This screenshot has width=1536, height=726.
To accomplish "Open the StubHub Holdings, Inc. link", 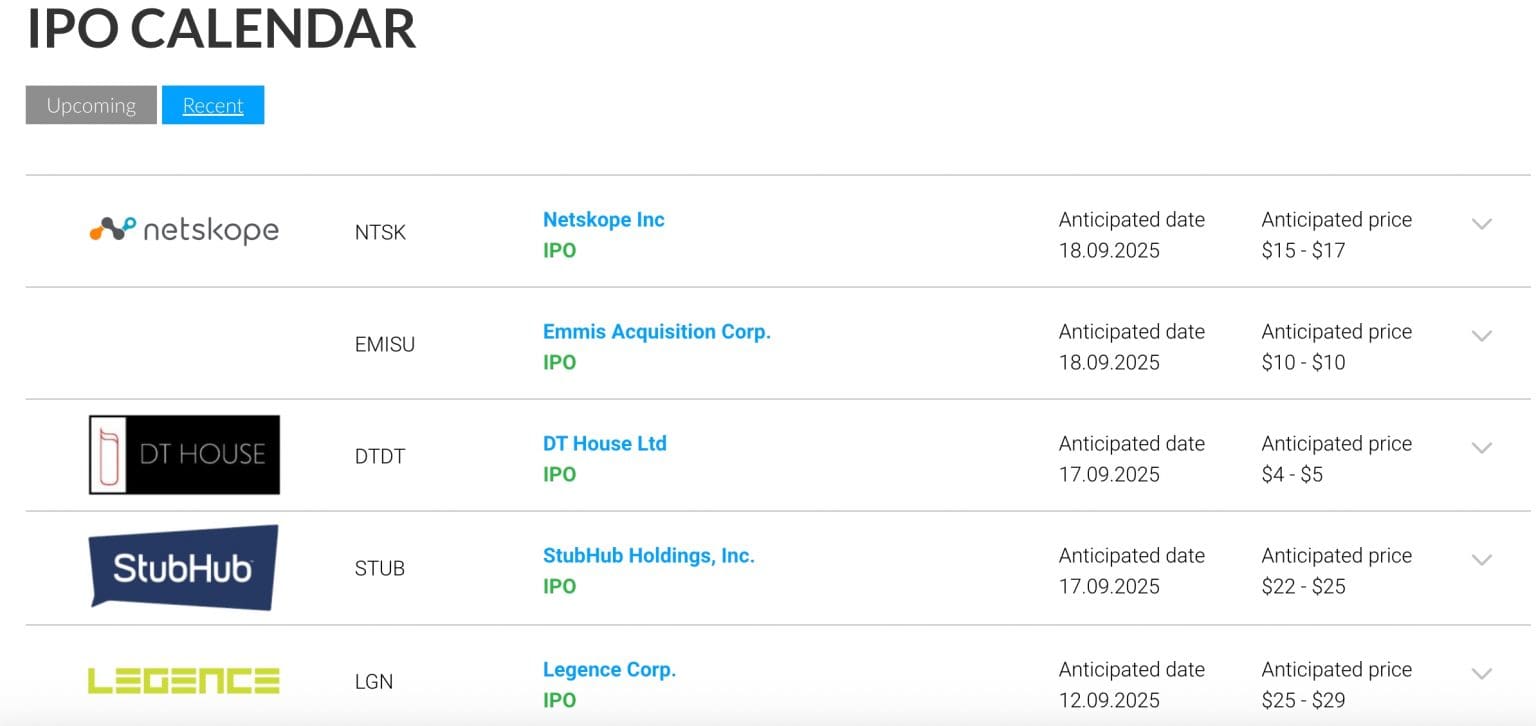I will (648, 555).
